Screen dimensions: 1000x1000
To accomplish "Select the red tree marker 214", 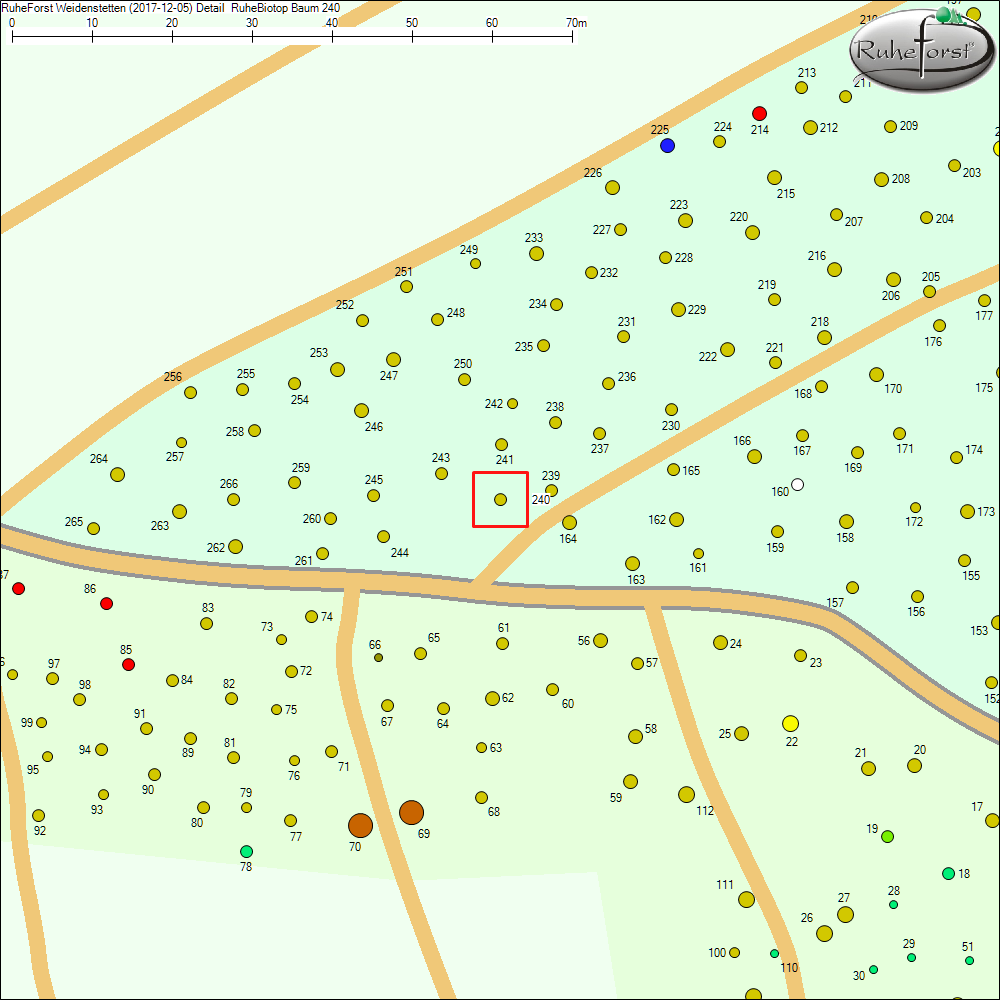I will click(759, 114).
